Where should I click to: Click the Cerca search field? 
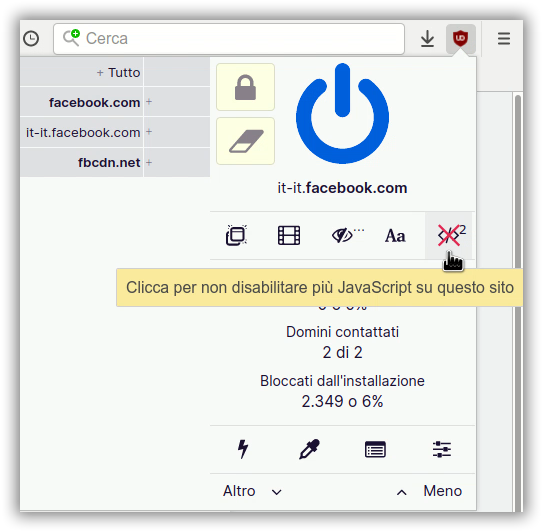[229, 39]
